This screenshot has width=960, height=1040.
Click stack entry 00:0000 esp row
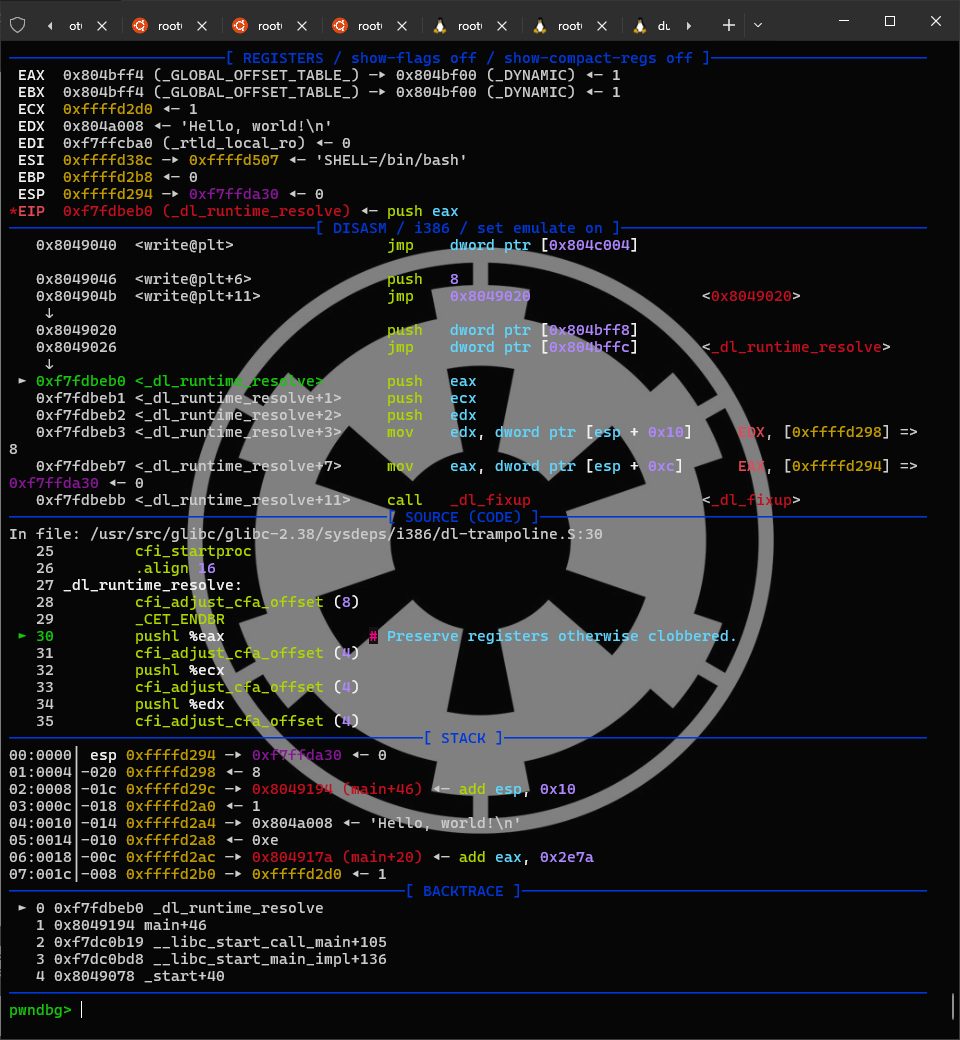coord(198,755)
